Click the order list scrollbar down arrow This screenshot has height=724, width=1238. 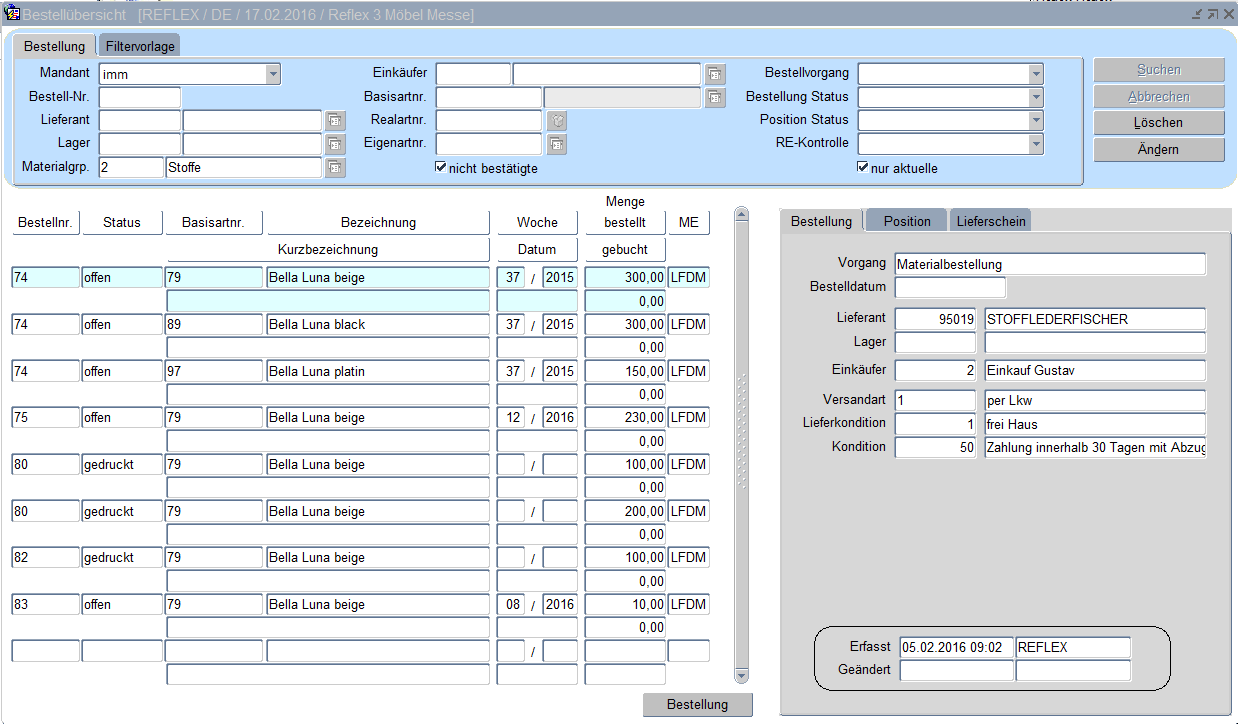point(741,676)
